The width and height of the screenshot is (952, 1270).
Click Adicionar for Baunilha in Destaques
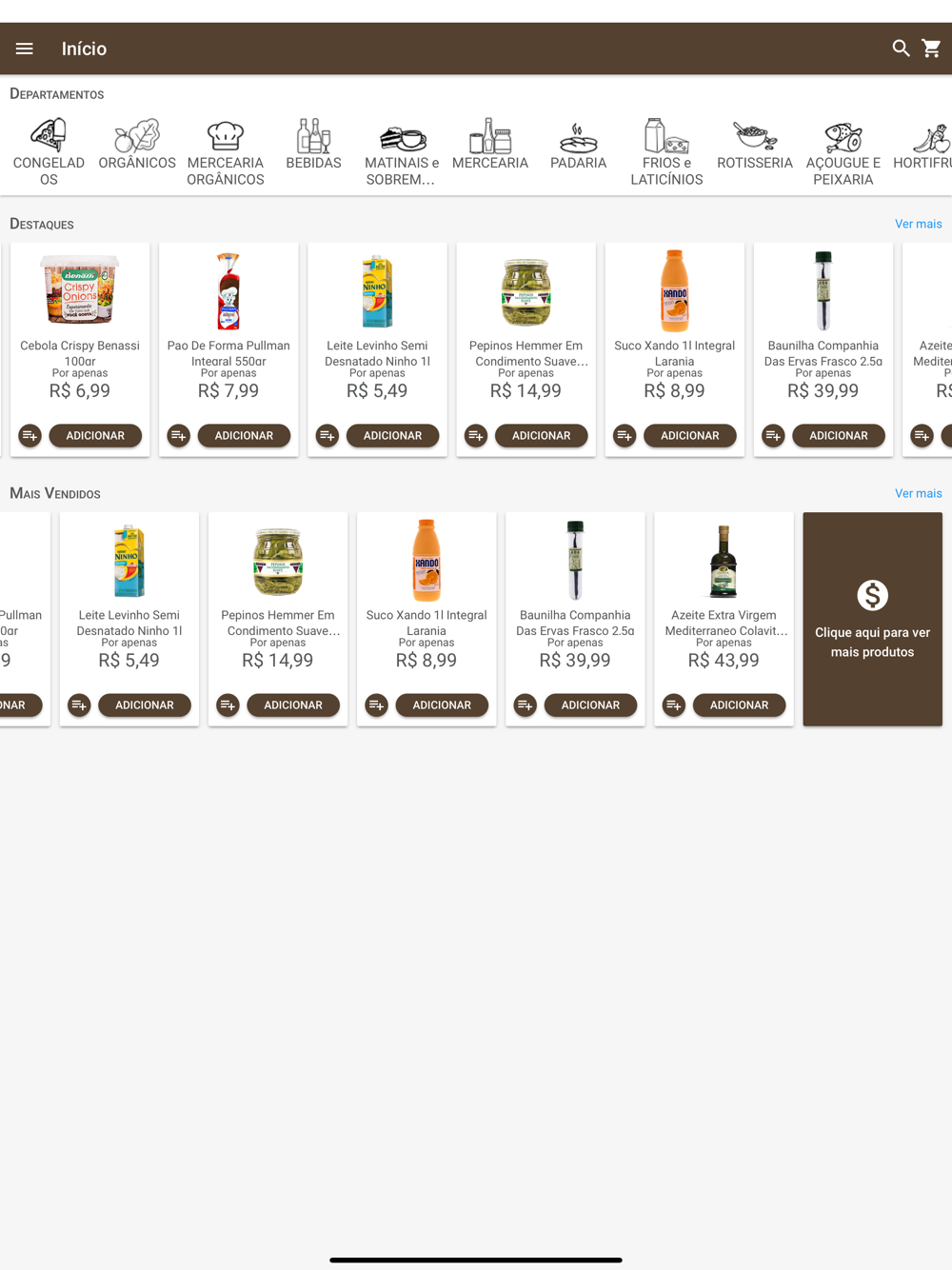[x=838, y=436]
